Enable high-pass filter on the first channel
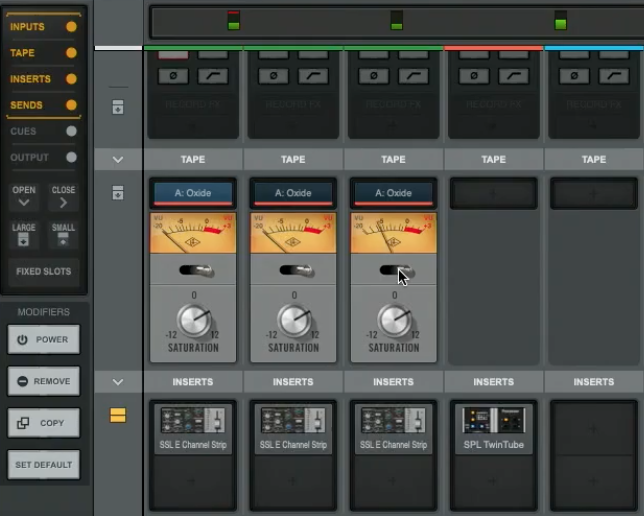644x516 pixels. pos(213,76)
